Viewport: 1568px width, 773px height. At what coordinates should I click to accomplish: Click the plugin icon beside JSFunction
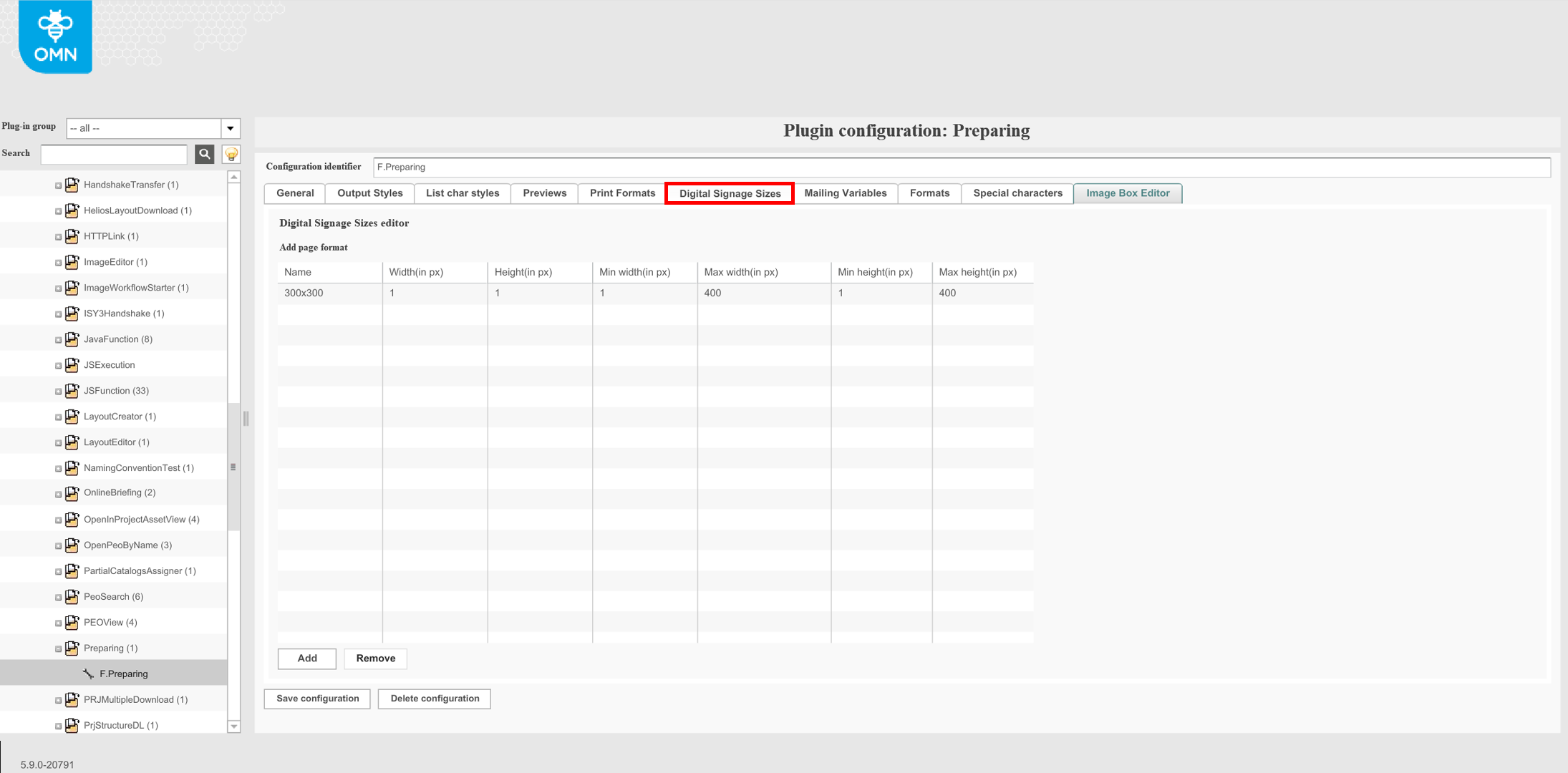(x=72, y=390)
